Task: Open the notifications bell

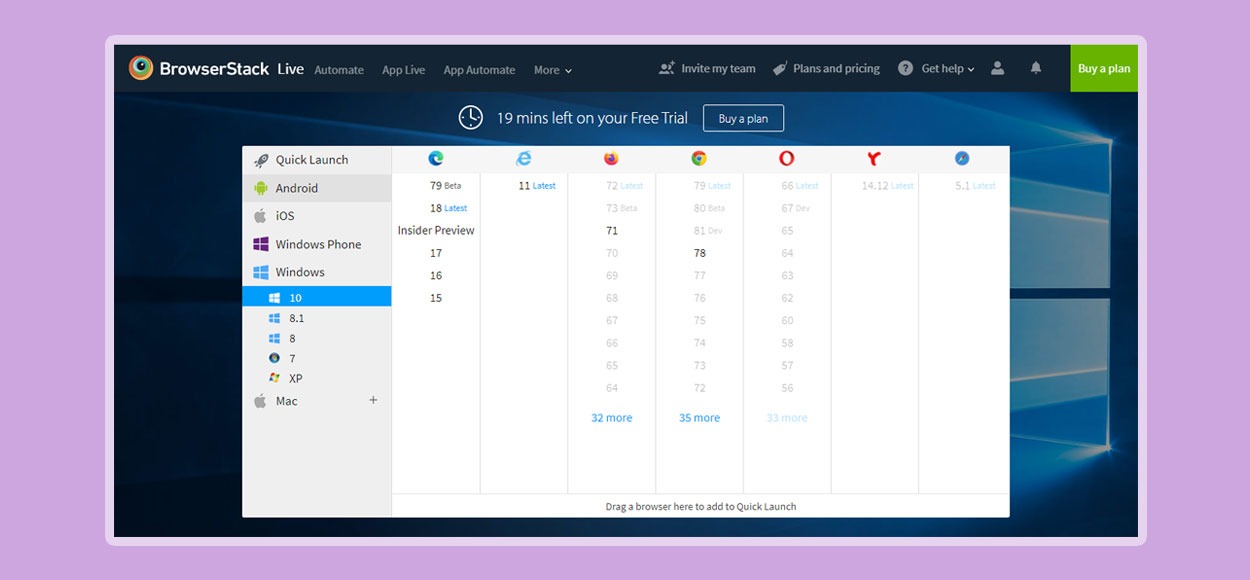Action: click(1036, 68)
